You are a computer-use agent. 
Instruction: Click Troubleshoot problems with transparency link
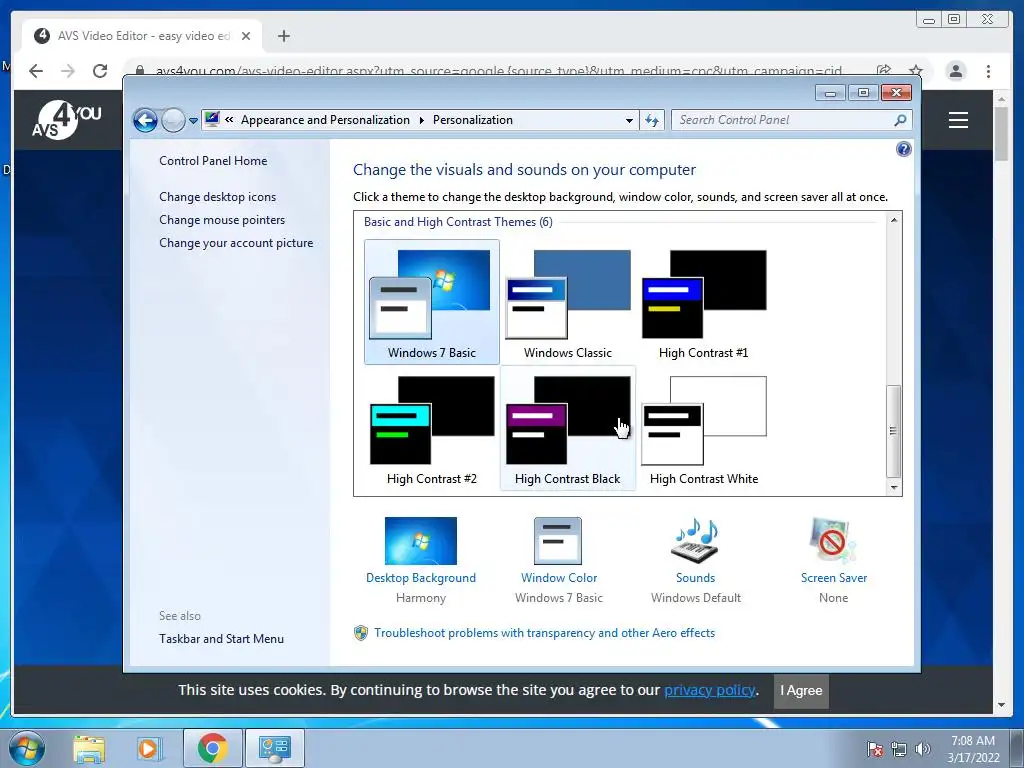544,633
